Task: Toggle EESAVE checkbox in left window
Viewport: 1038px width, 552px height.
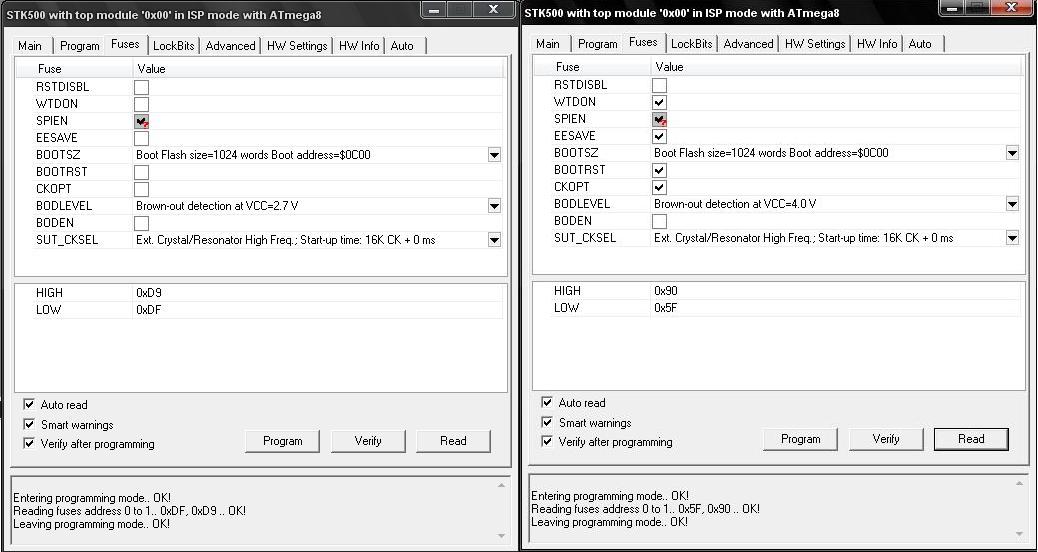Action: click(x=141, y=138)
